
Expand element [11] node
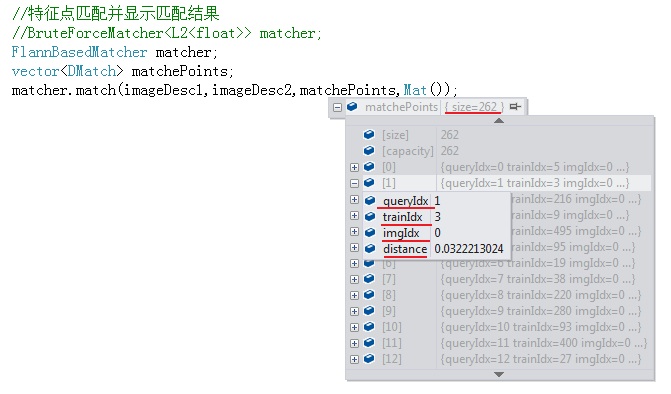(354, 343)
